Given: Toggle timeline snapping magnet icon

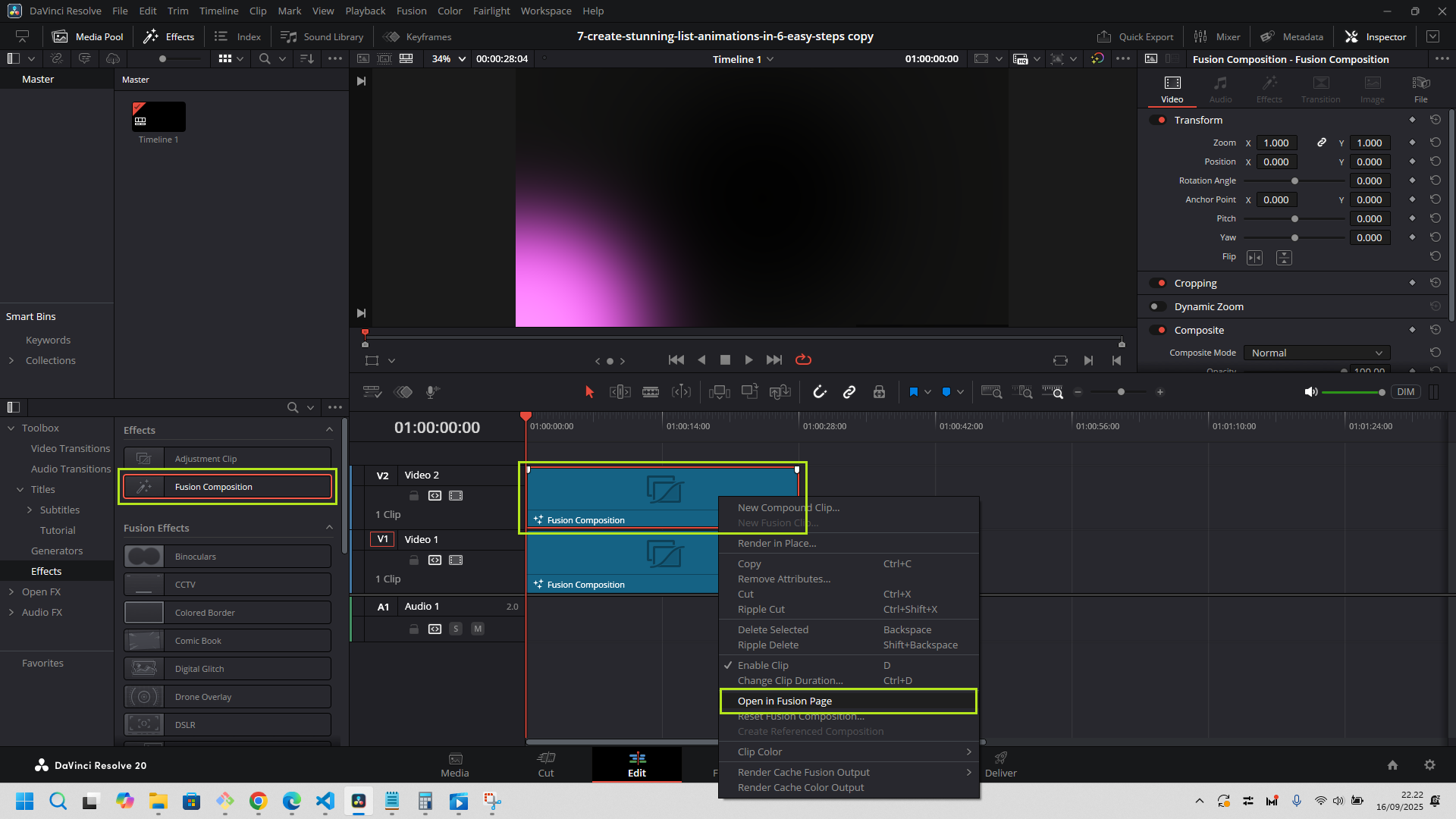Looking at the screenshot, I should [x=820, y=392].
